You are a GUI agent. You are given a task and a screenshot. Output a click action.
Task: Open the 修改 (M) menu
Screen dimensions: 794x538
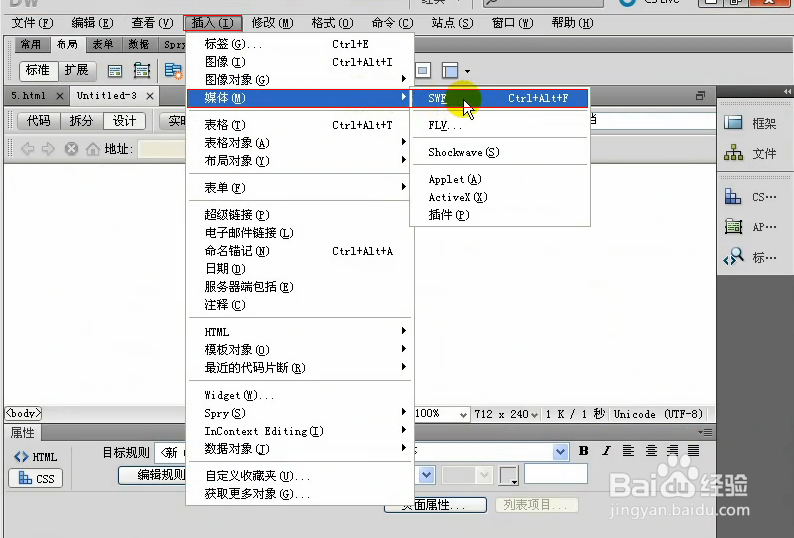pyautogui.click(x=272, y=23)
